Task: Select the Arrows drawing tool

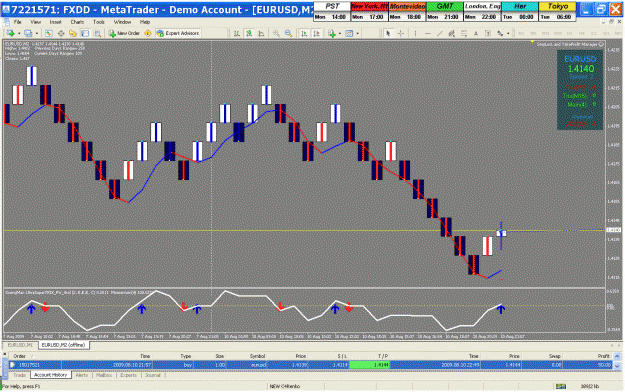Action: coord(500,33)
